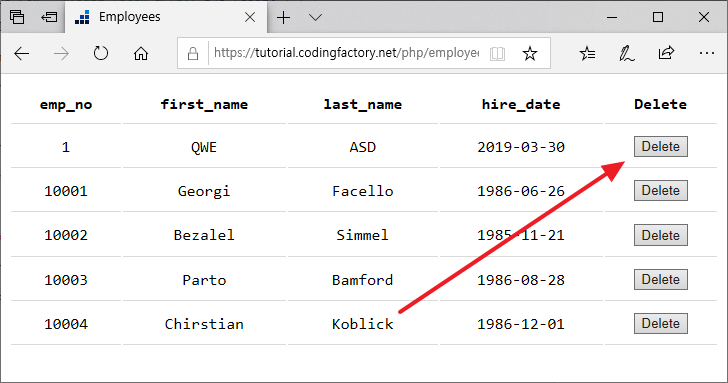
Task: Maximize the browser window
Action: pyautogui.click(x=658, y=17)
